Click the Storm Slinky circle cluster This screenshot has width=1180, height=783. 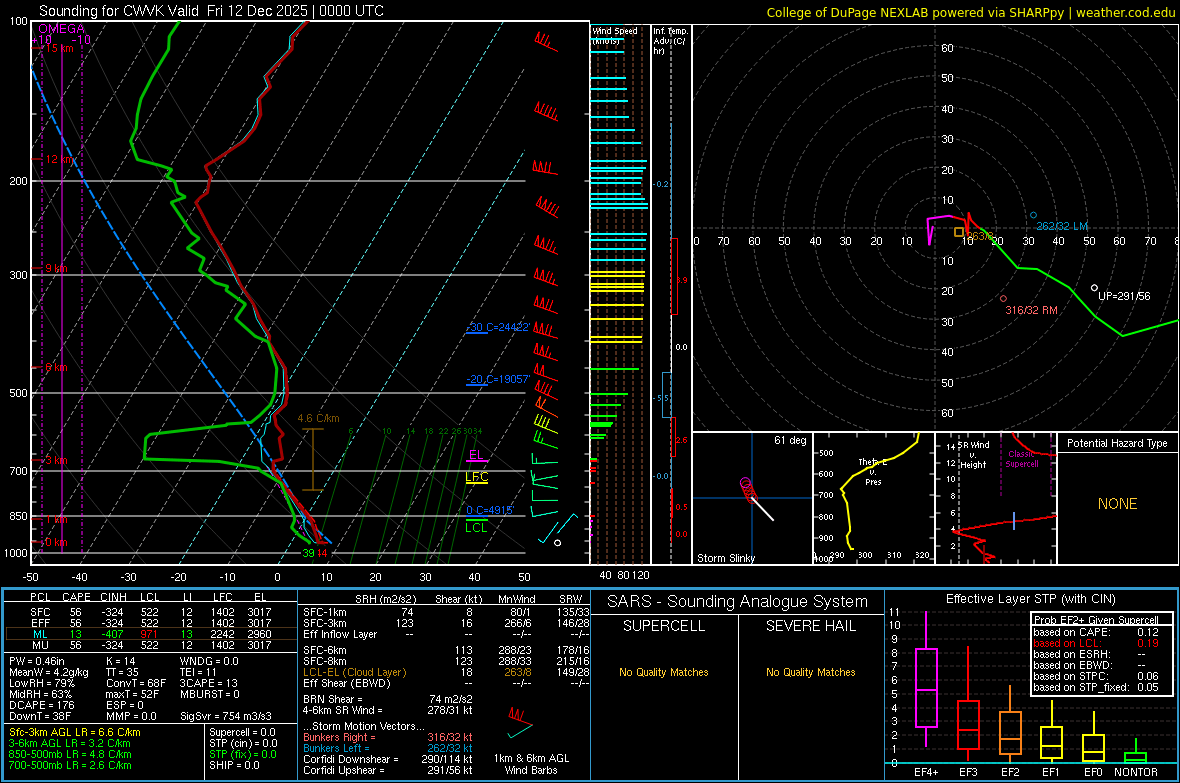pos(748,489)
